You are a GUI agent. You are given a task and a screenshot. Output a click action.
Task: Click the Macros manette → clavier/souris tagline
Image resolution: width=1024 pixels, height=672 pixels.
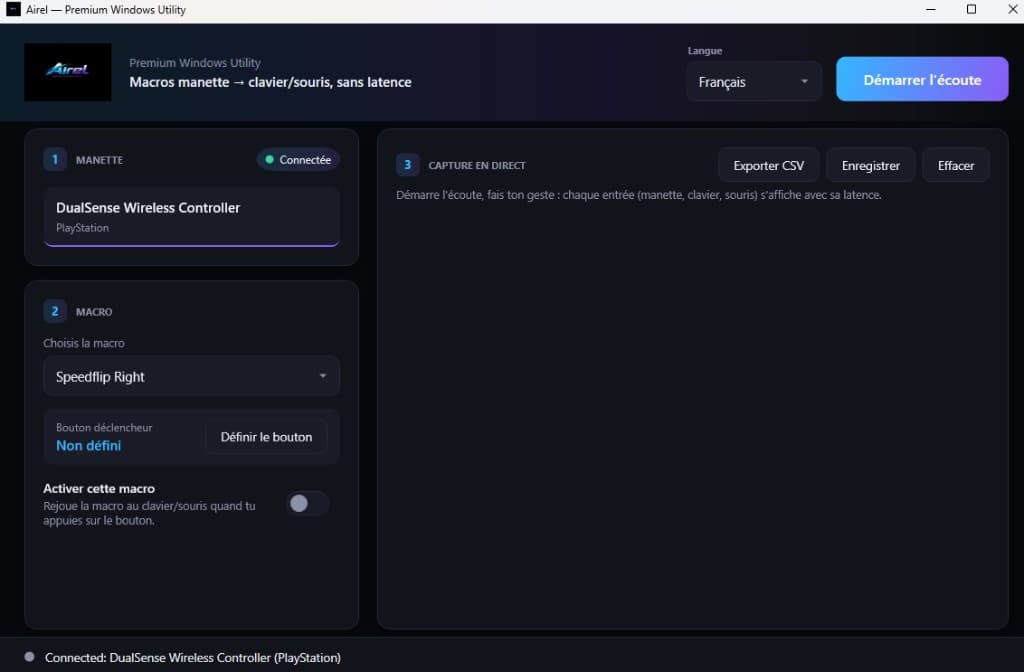pyautogui.click(x=270, y=82)
